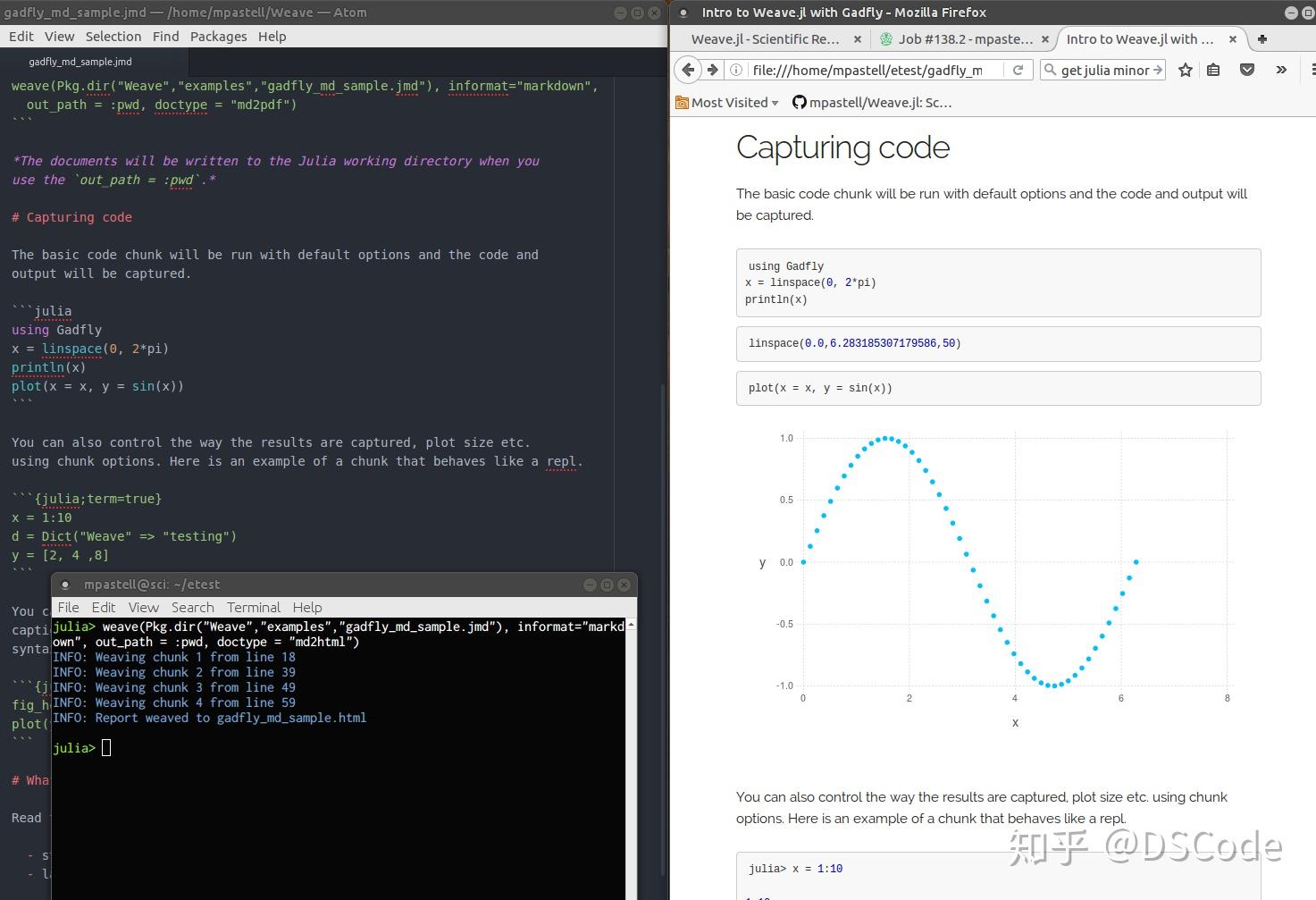Switch to Weave.jl - Scientific Re... tab
The width and height of the screenshot is (1316, 900).
point(765,39)
